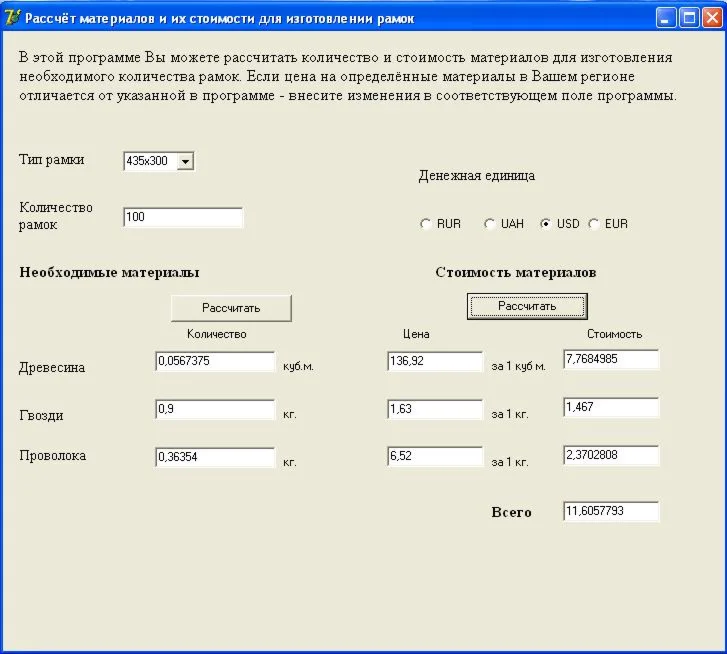Click the куб.м. unit label
This screenshot has height=654, width=727.
pyautogui.click(x=298, y=366)
